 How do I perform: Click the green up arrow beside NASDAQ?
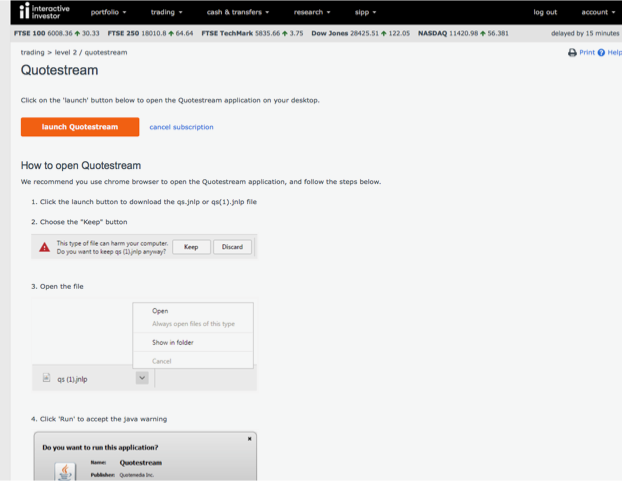coord(483,33)
